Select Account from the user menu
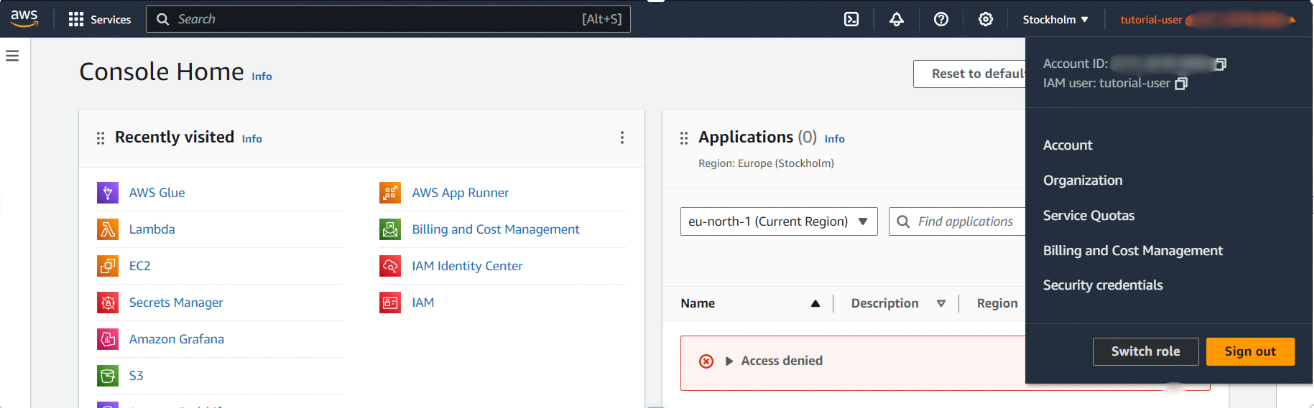This screenshot has width=1314, height=408. (x=1068, y=145)
